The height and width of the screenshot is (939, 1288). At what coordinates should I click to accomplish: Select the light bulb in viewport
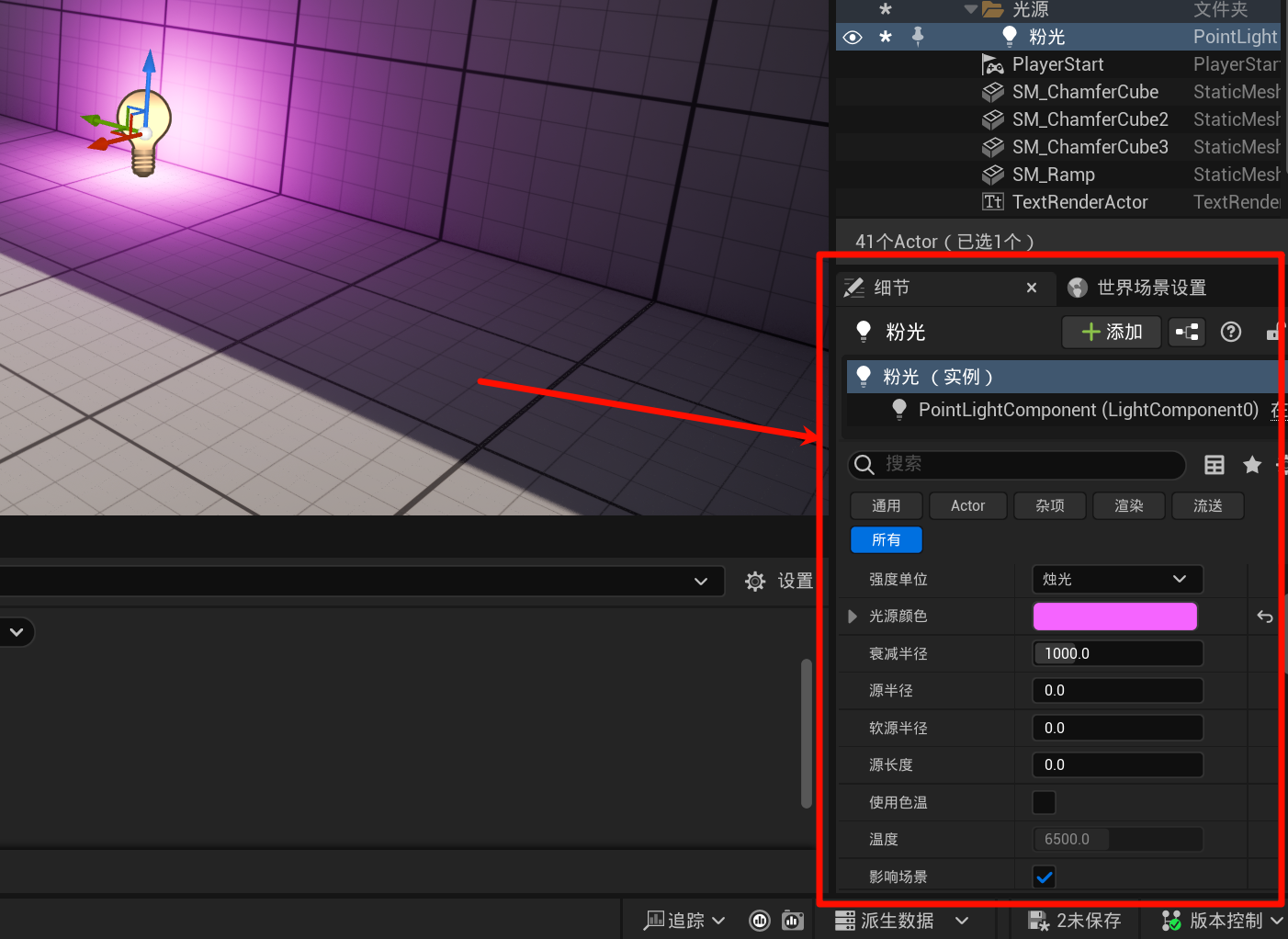tap(144, 129)
